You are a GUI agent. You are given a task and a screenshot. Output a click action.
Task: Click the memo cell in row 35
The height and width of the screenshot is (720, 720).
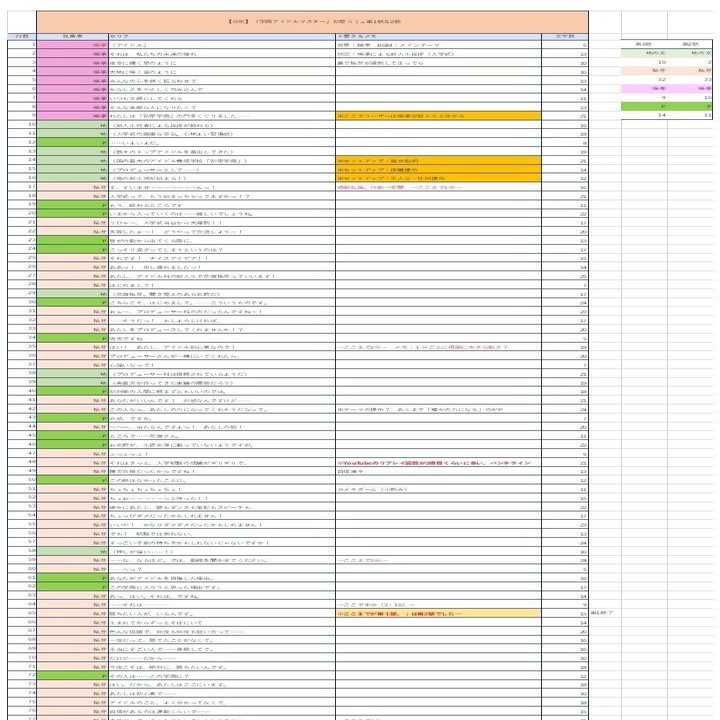coord(439,347)
